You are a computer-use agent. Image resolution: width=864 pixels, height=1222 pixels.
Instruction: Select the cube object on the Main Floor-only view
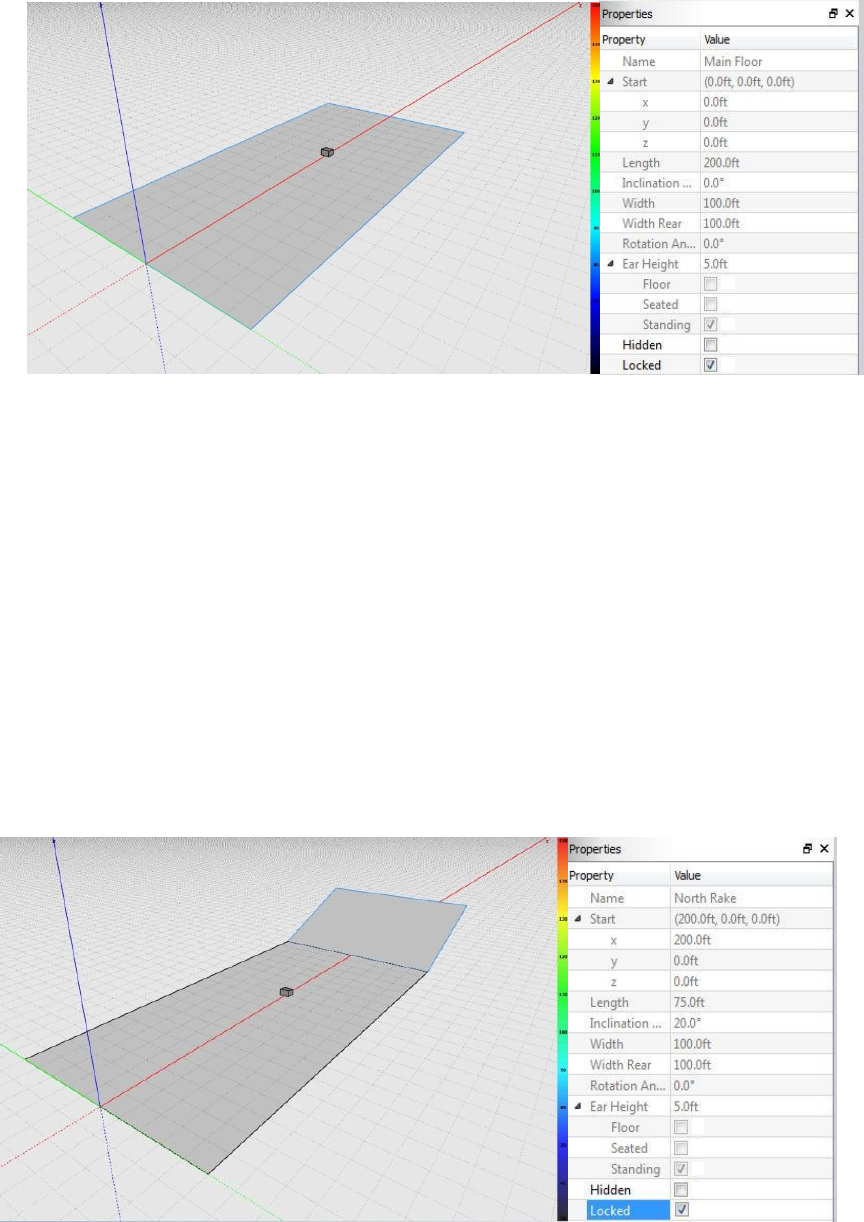coord(326,152)
